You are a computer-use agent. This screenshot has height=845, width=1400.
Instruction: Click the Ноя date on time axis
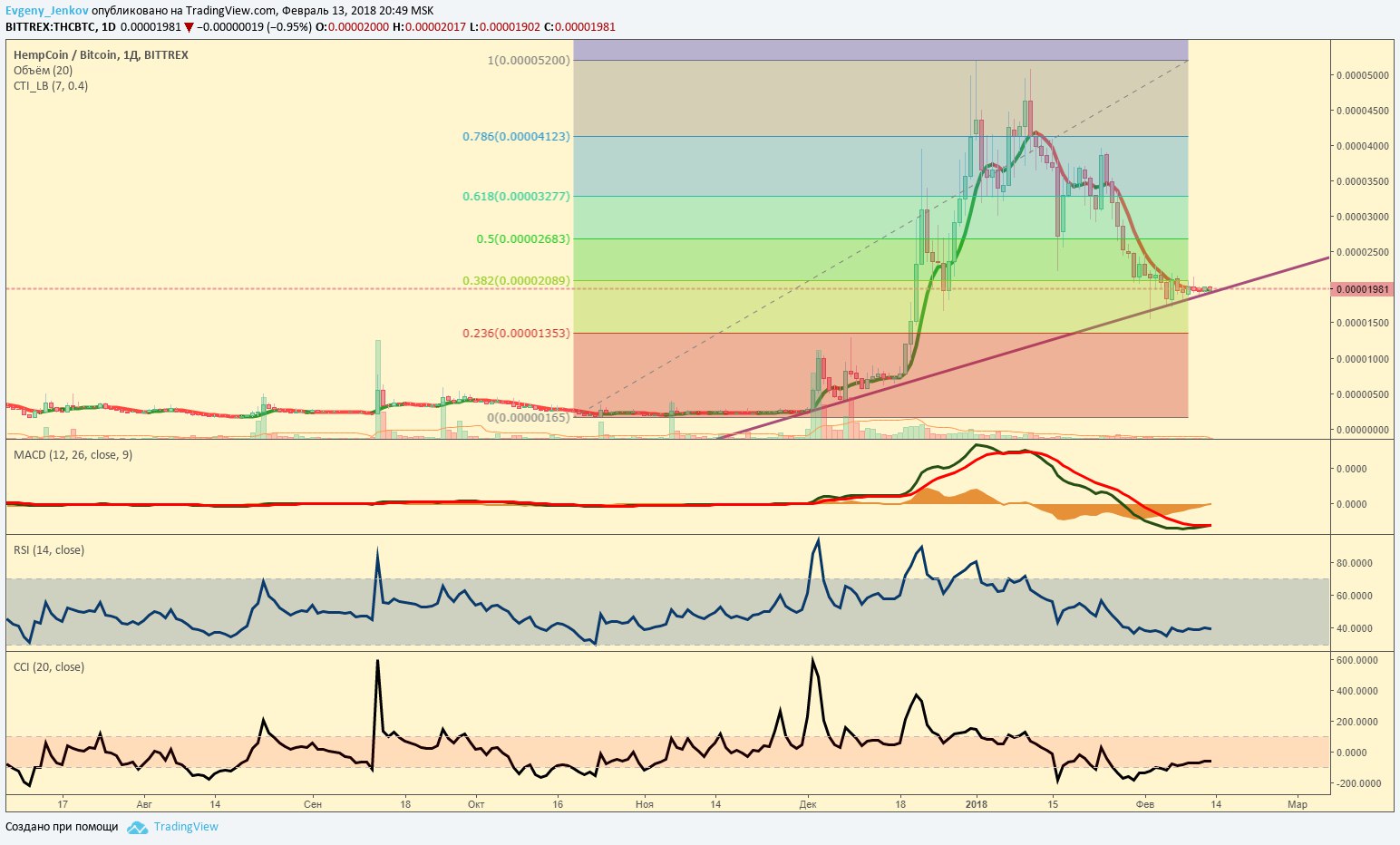coord(644,804)
